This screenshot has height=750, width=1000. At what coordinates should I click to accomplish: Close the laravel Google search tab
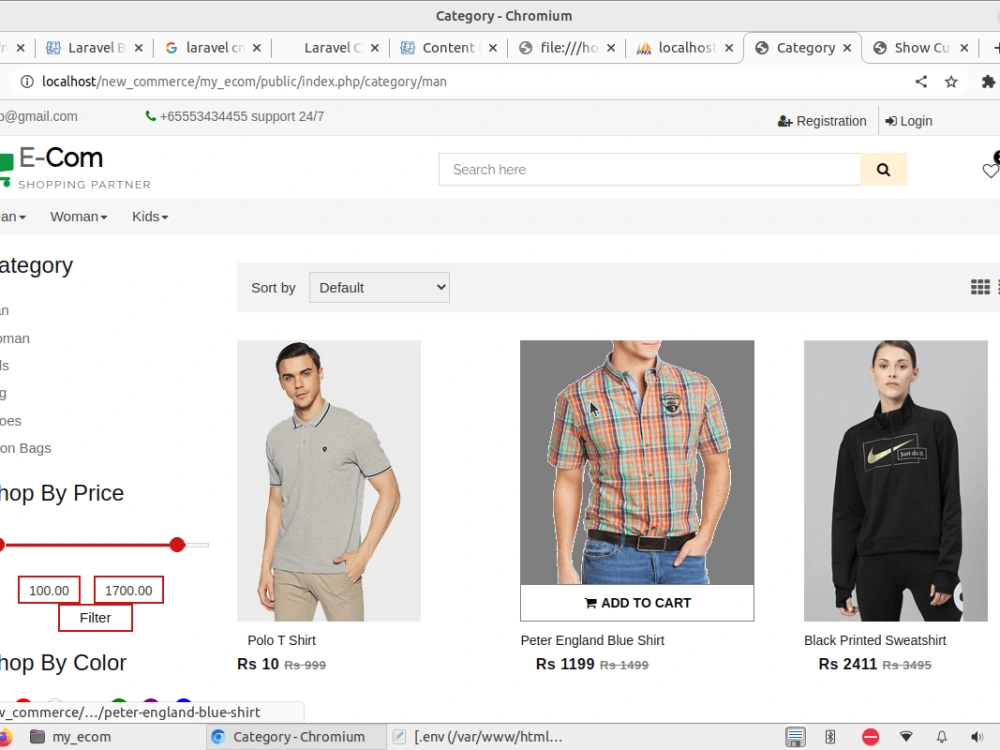(256, 48)
